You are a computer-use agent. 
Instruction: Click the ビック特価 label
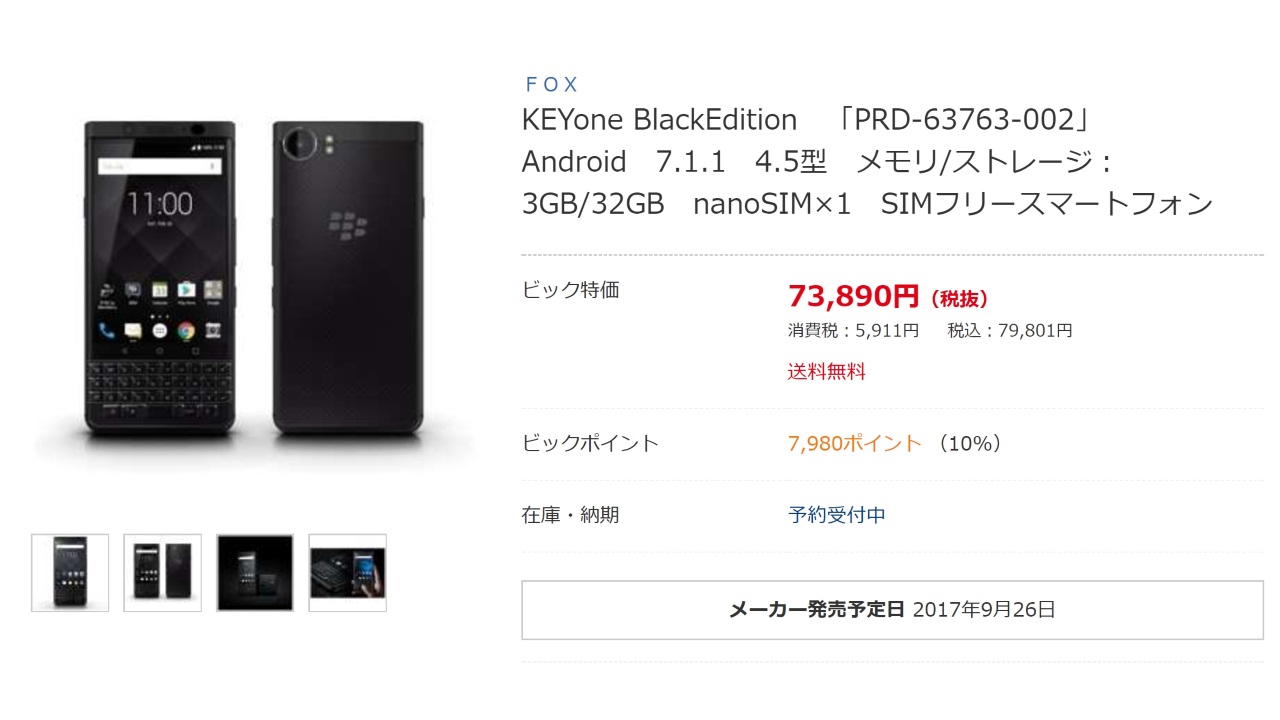tap(571, 290)
